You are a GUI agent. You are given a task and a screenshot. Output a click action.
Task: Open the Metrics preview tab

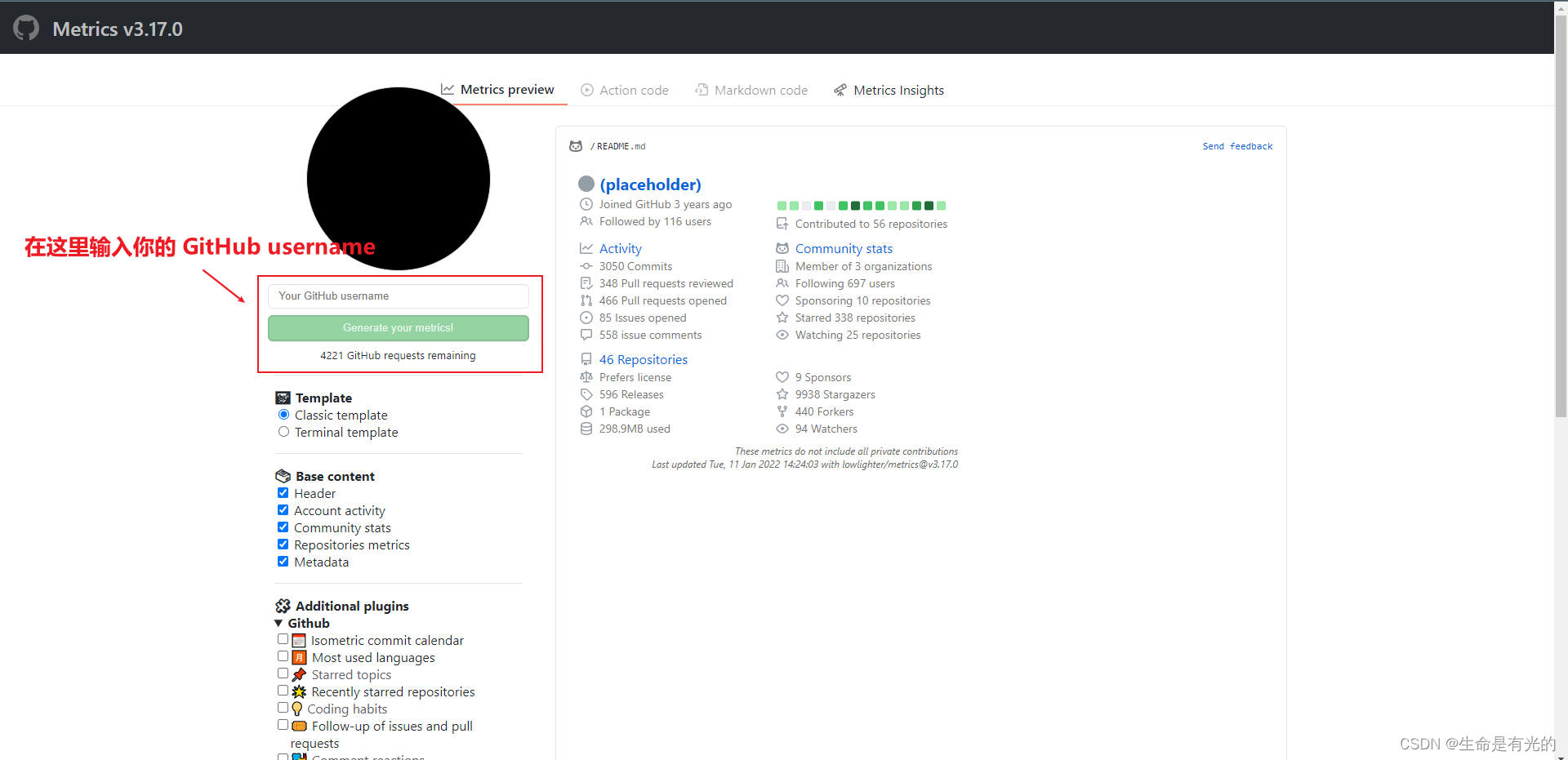coord(497,90)
